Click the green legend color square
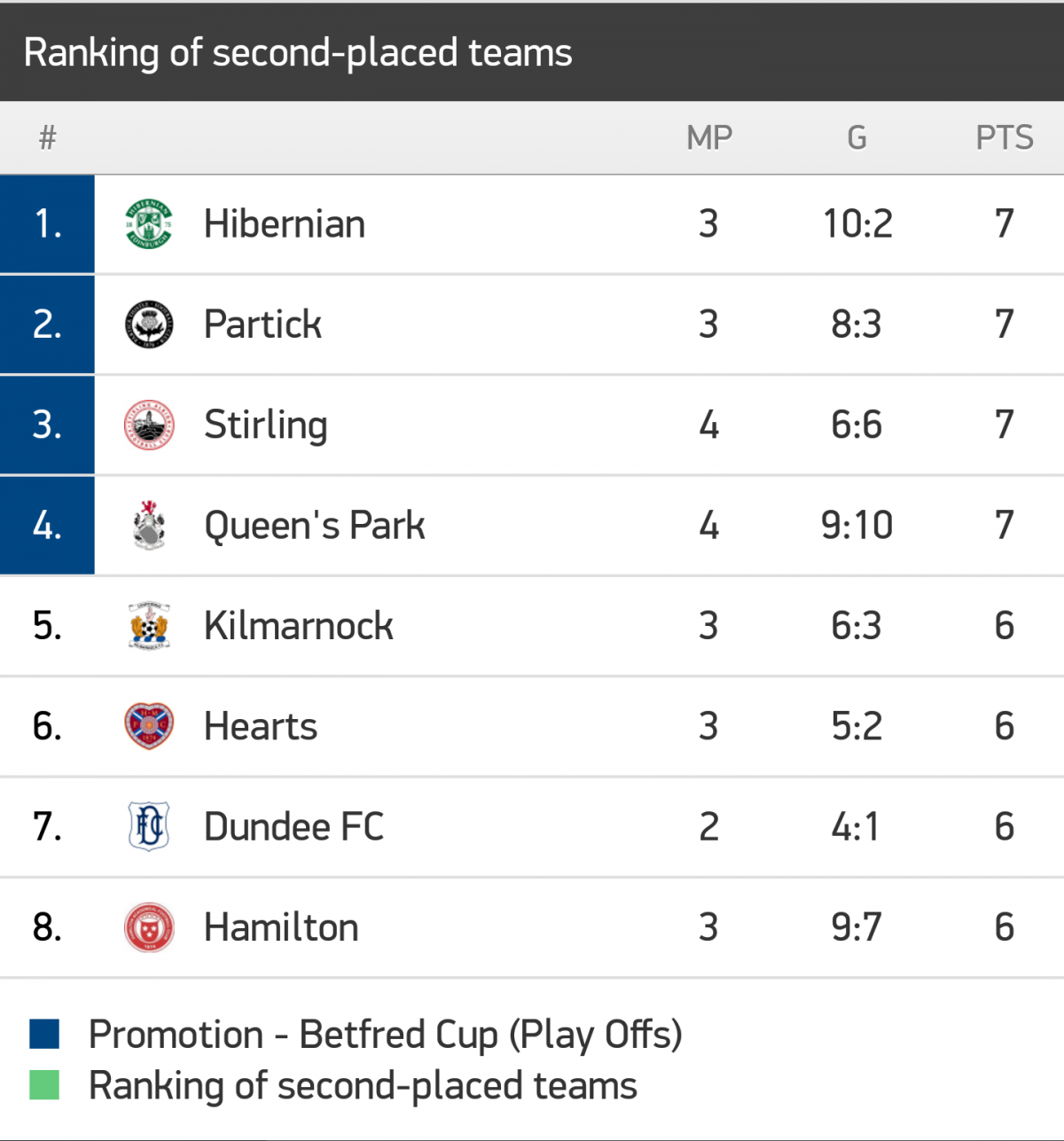Viewport: 1064px width, 1141px height. coord(44,1085)
